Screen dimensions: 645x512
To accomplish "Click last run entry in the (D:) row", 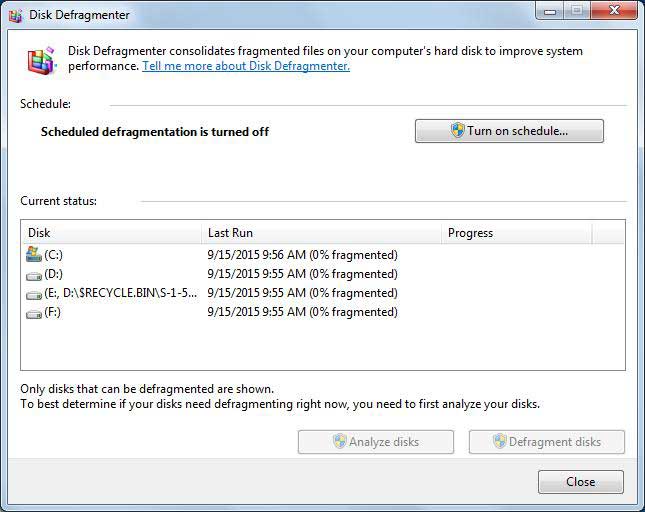I will [302, 274].
